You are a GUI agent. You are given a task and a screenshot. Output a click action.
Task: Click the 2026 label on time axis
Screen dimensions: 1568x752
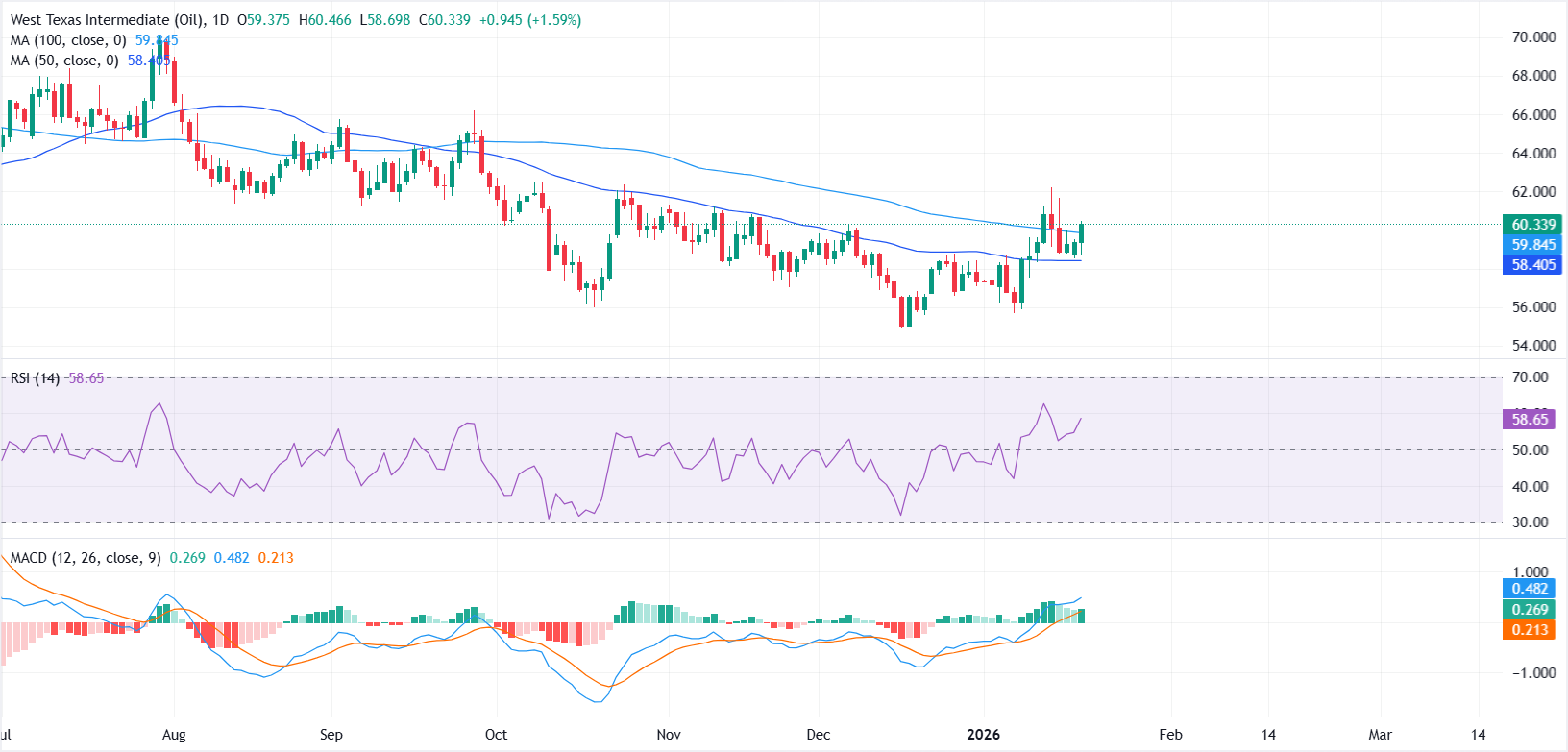click(983, 735)
